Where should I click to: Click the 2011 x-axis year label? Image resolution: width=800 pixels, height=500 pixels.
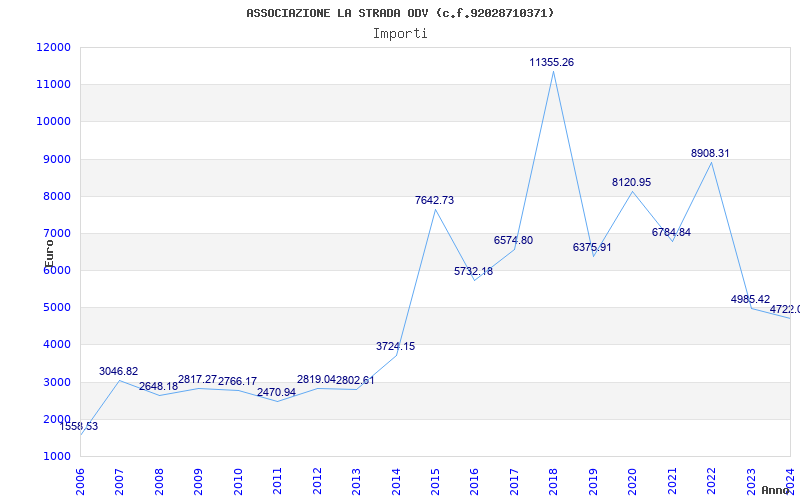[x=277, y=481]
